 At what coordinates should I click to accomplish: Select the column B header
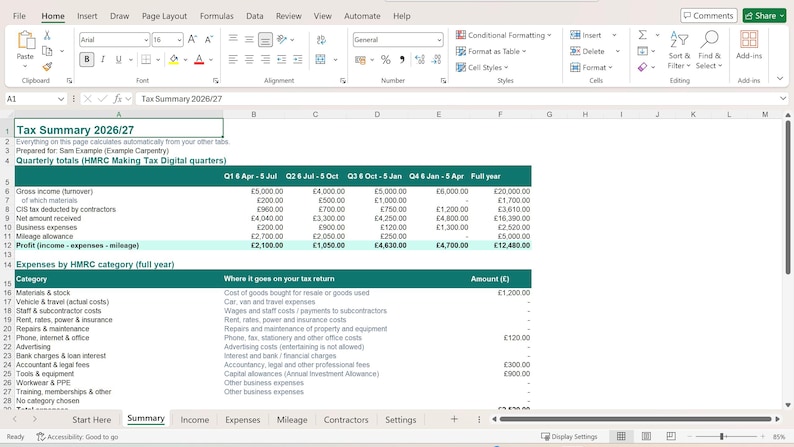(x=254, y=114)
